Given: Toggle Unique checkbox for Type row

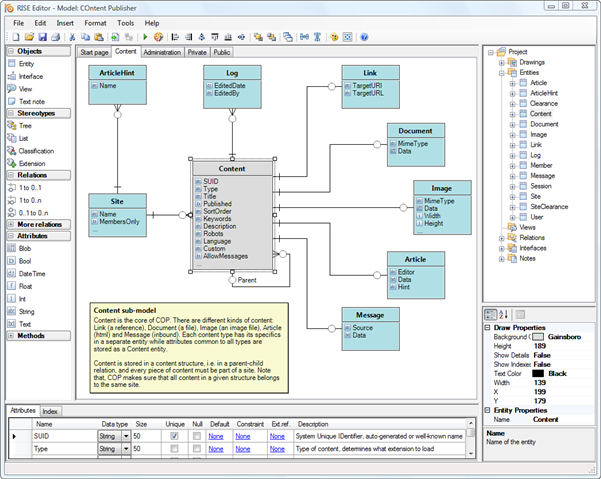Looking at the screenshot, I should 174,449.
